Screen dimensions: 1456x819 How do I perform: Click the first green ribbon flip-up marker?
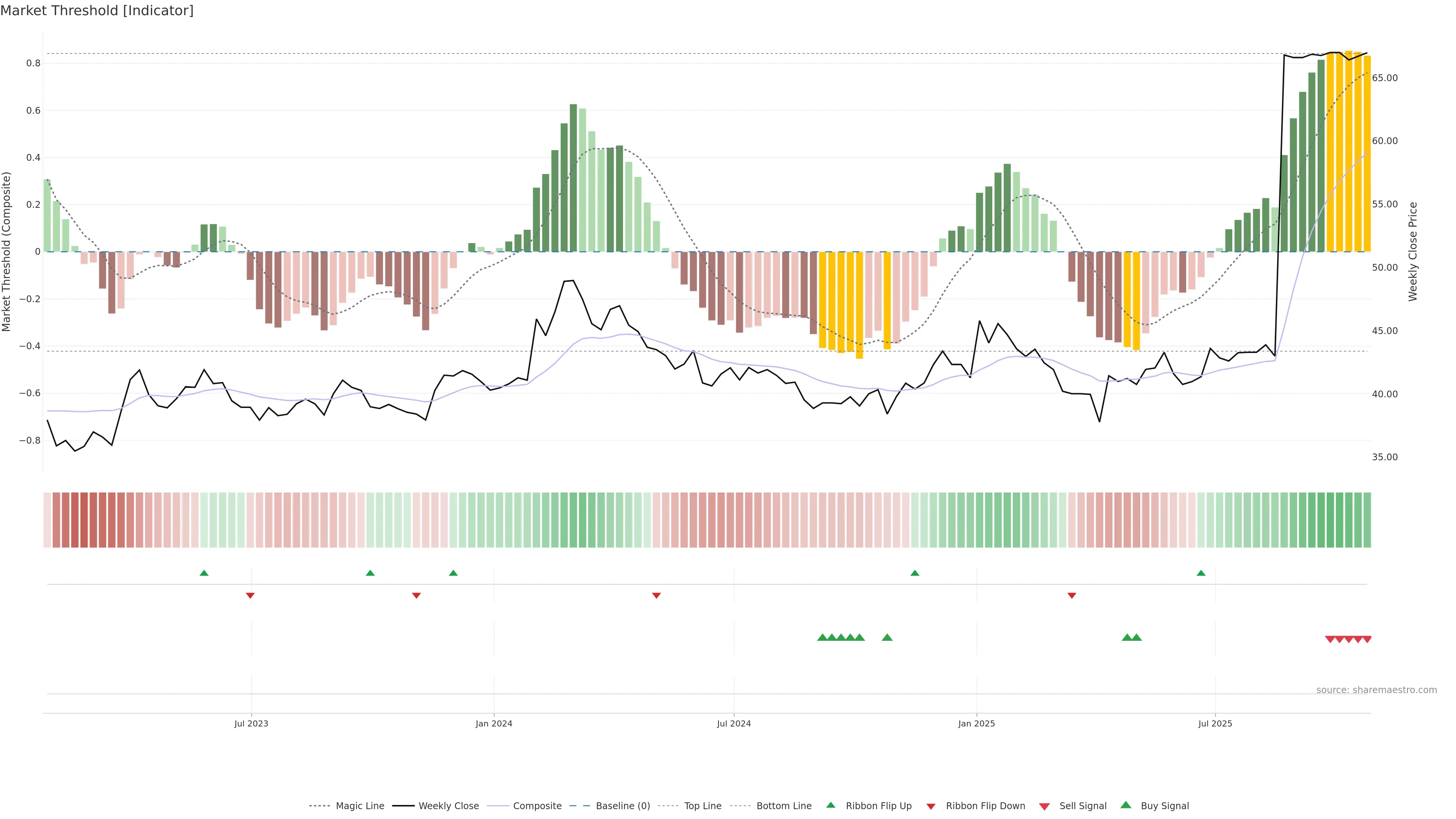(204, 573)
